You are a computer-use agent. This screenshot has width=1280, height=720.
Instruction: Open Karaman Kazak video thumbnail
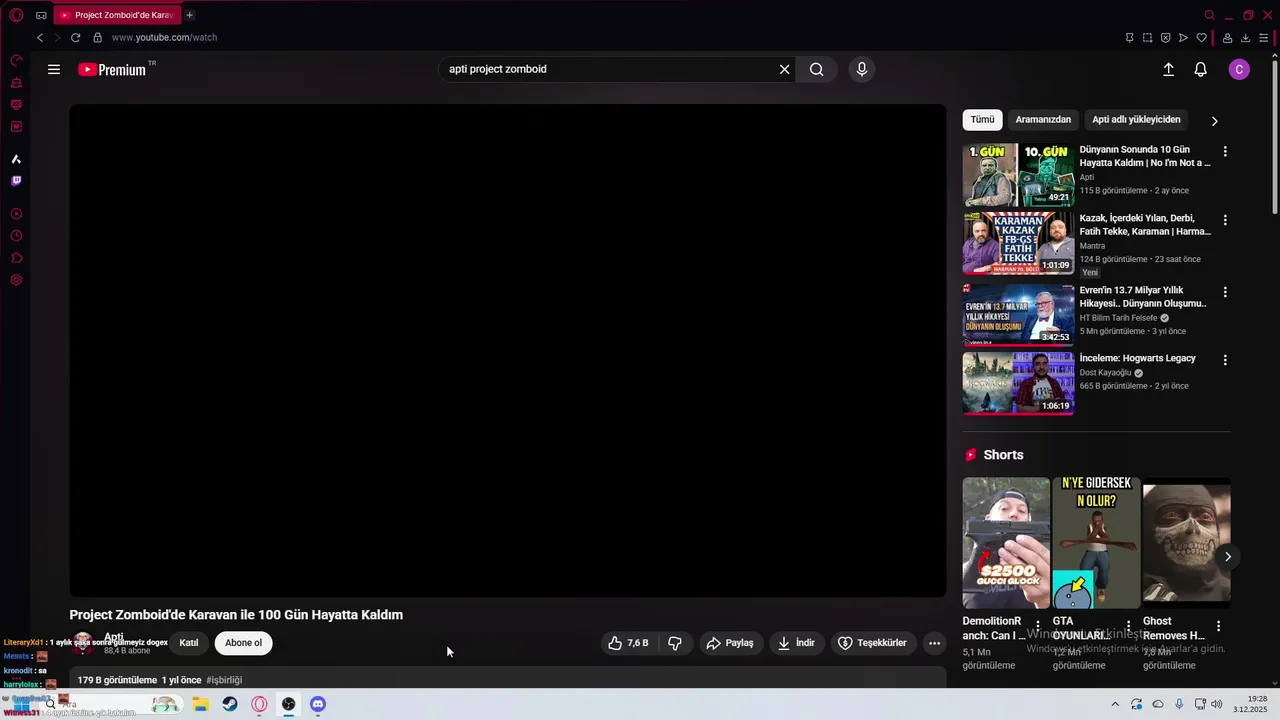pyautogui.click(x=1018, y=243)
